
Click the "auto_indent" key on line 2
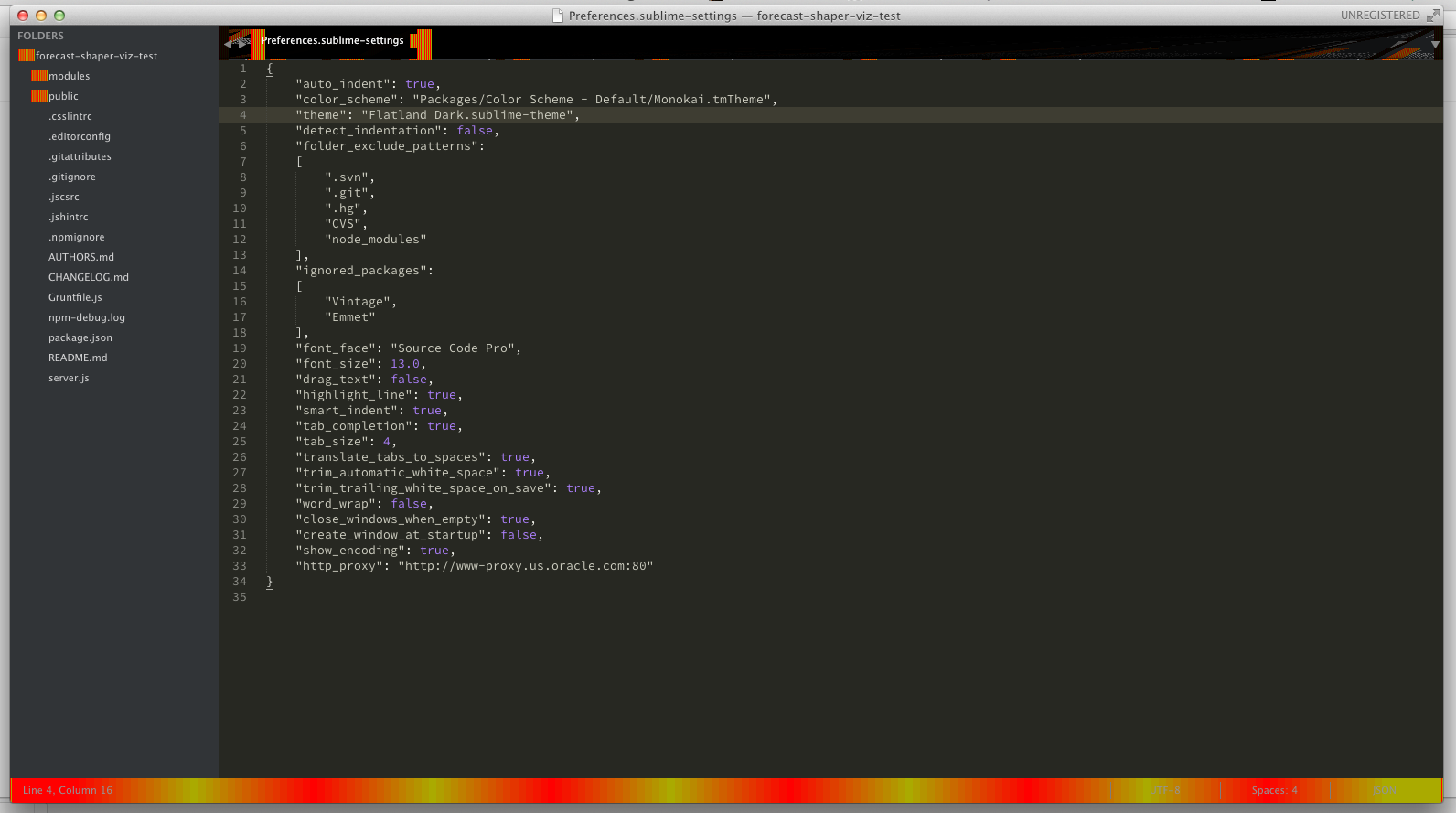(x=339, y=84)
